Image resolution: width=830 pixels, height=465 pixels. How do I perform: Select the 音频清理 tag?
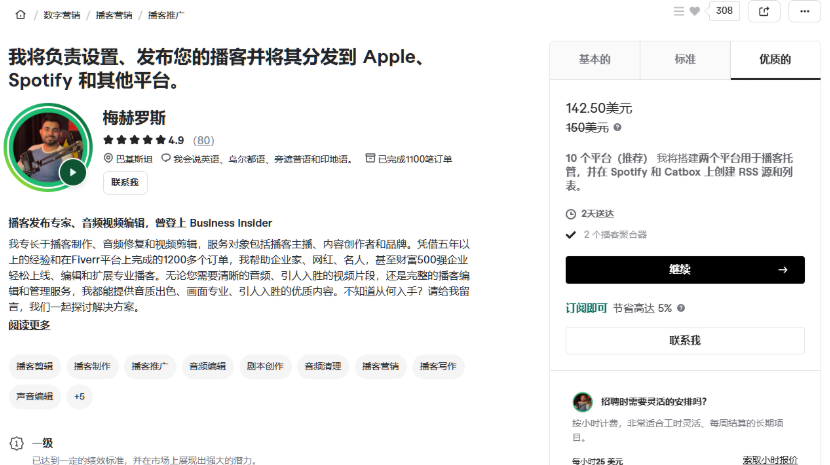[x=323, y=366]
